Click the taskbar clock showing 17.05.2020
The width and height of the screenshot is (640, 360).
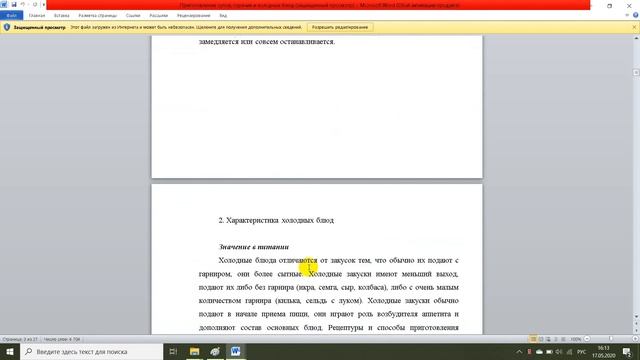[604, 352]
